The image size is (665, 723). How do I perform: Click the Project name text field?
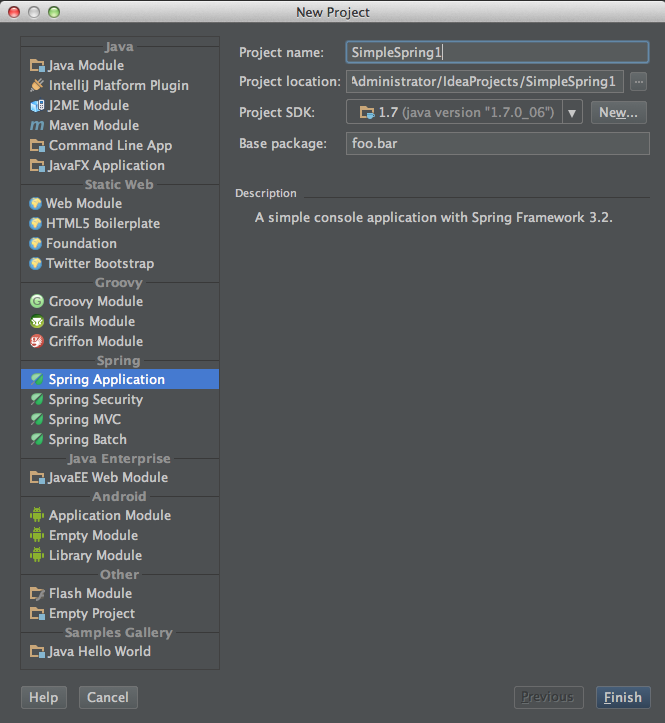(498, 52)
